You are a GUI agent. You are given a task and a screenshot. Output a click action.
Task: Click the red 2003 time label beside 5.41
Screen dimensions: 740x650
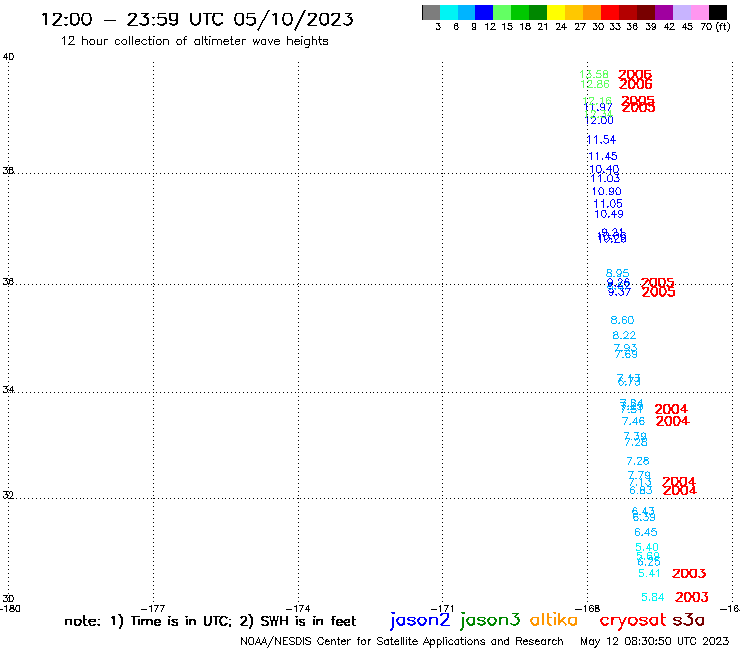[x=689, y=573]
